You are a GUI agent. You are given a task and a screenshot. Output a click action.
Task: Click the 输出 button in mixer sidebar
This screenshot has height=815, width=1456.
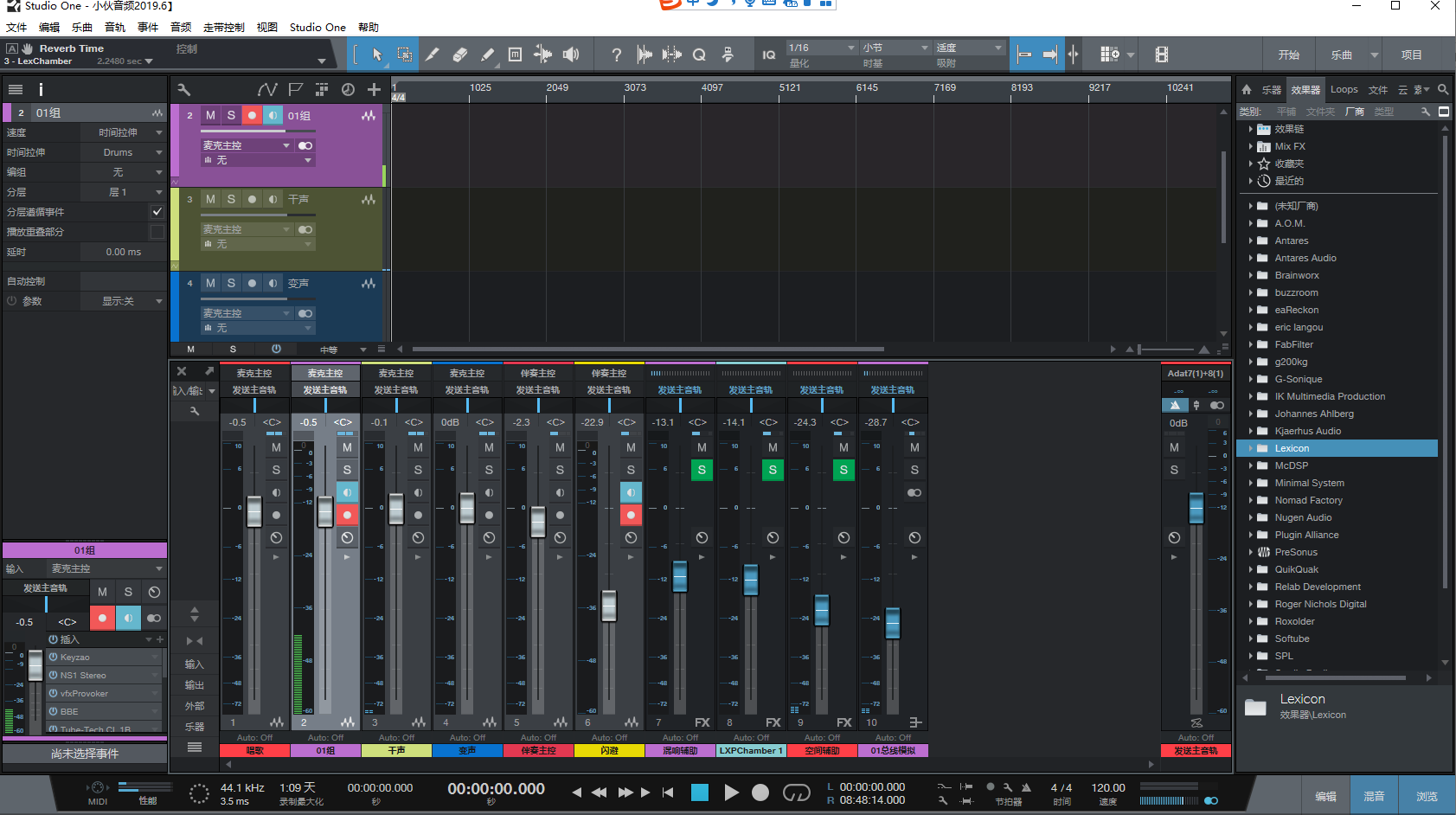tap(195, 685)
